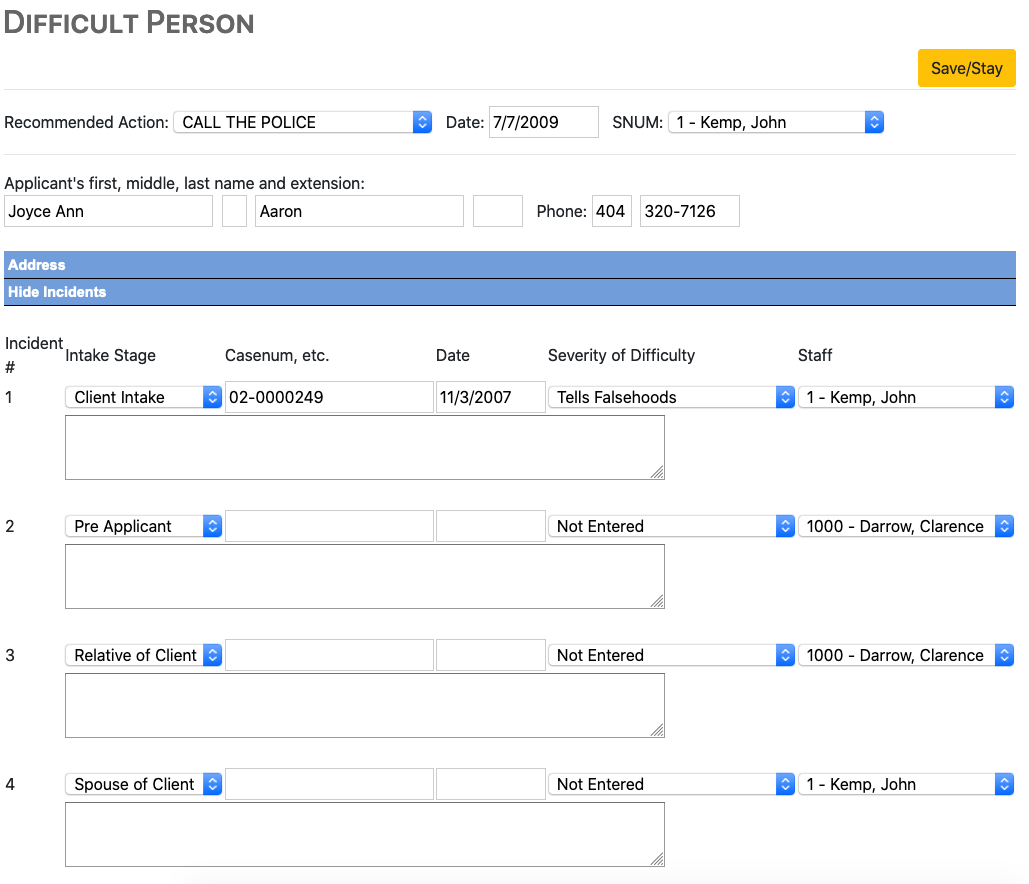
Task: Open incident 1 Intake Stage dropdown
Action: pos(143,397)
